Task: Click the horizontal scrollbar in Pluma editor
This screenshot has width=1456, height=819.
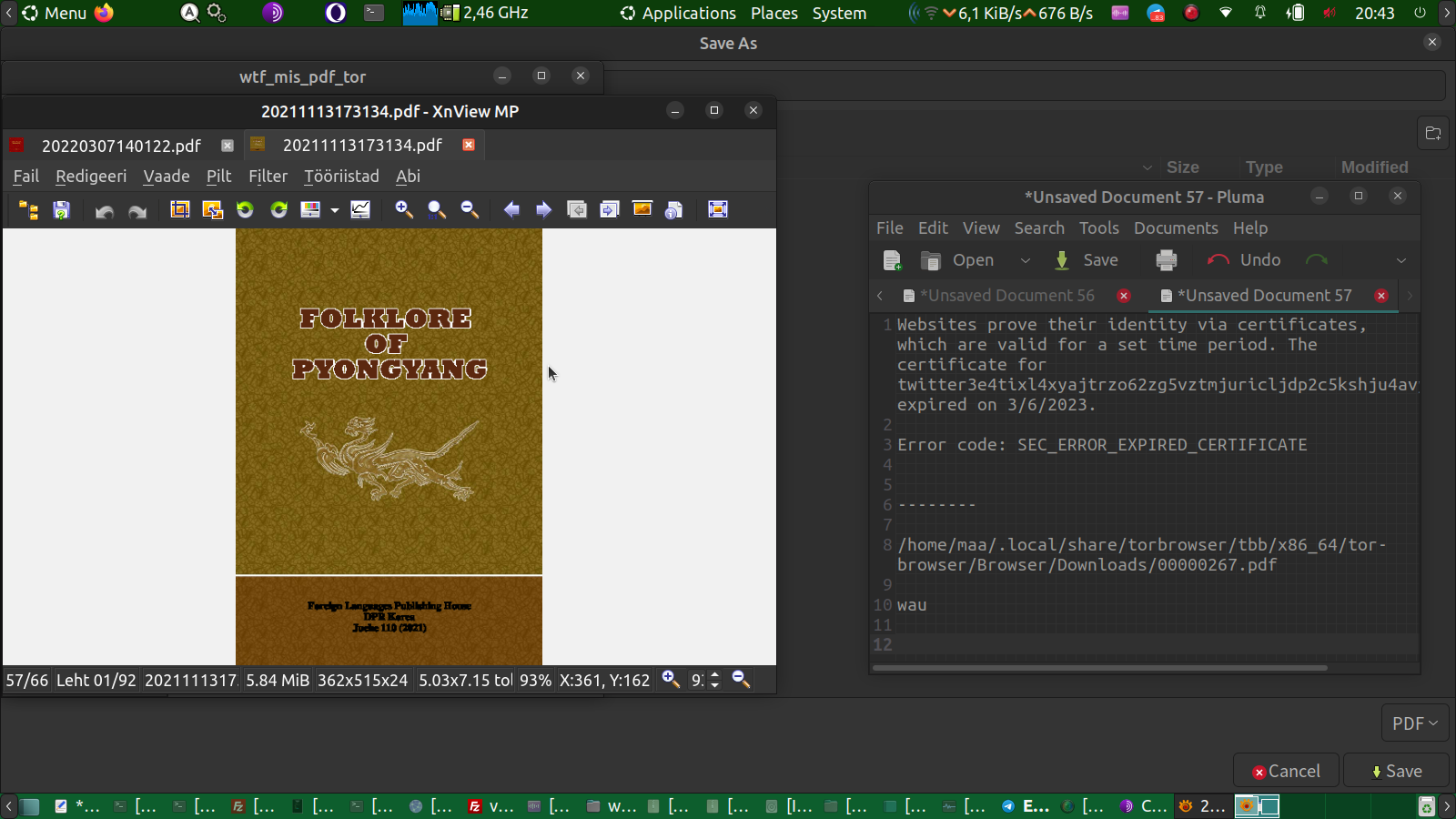Action: click(x=1099, y=668)
